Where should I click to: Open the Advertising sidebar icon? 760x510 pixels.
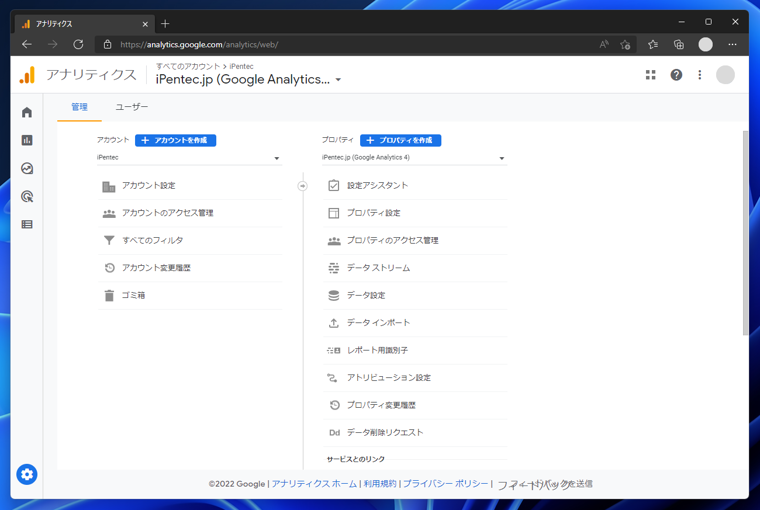point(27,196)
